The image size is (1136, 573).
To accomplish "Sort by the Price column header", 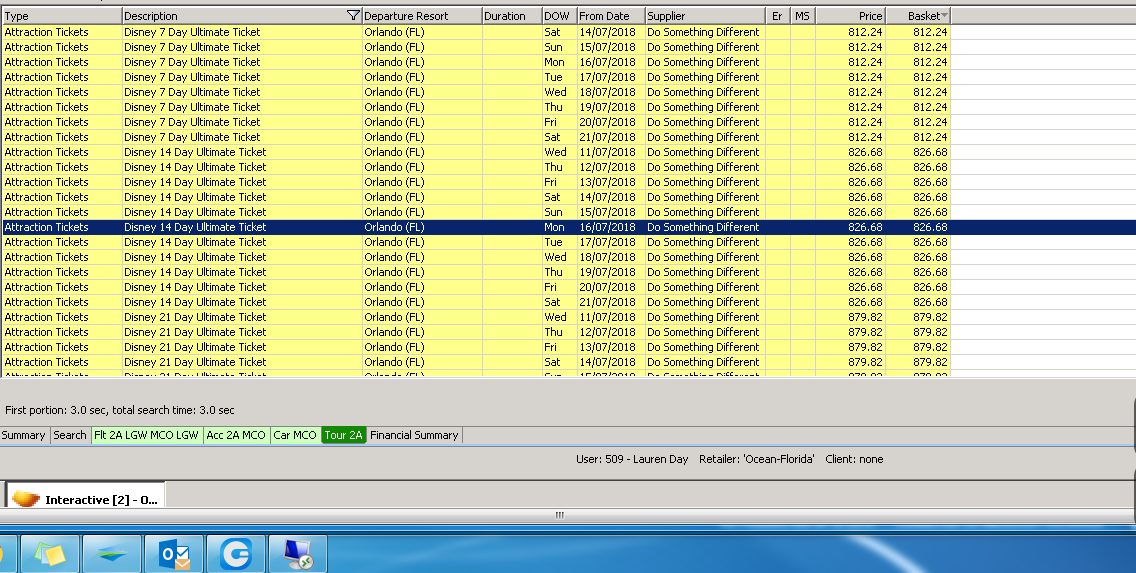I will pos(851,16).
